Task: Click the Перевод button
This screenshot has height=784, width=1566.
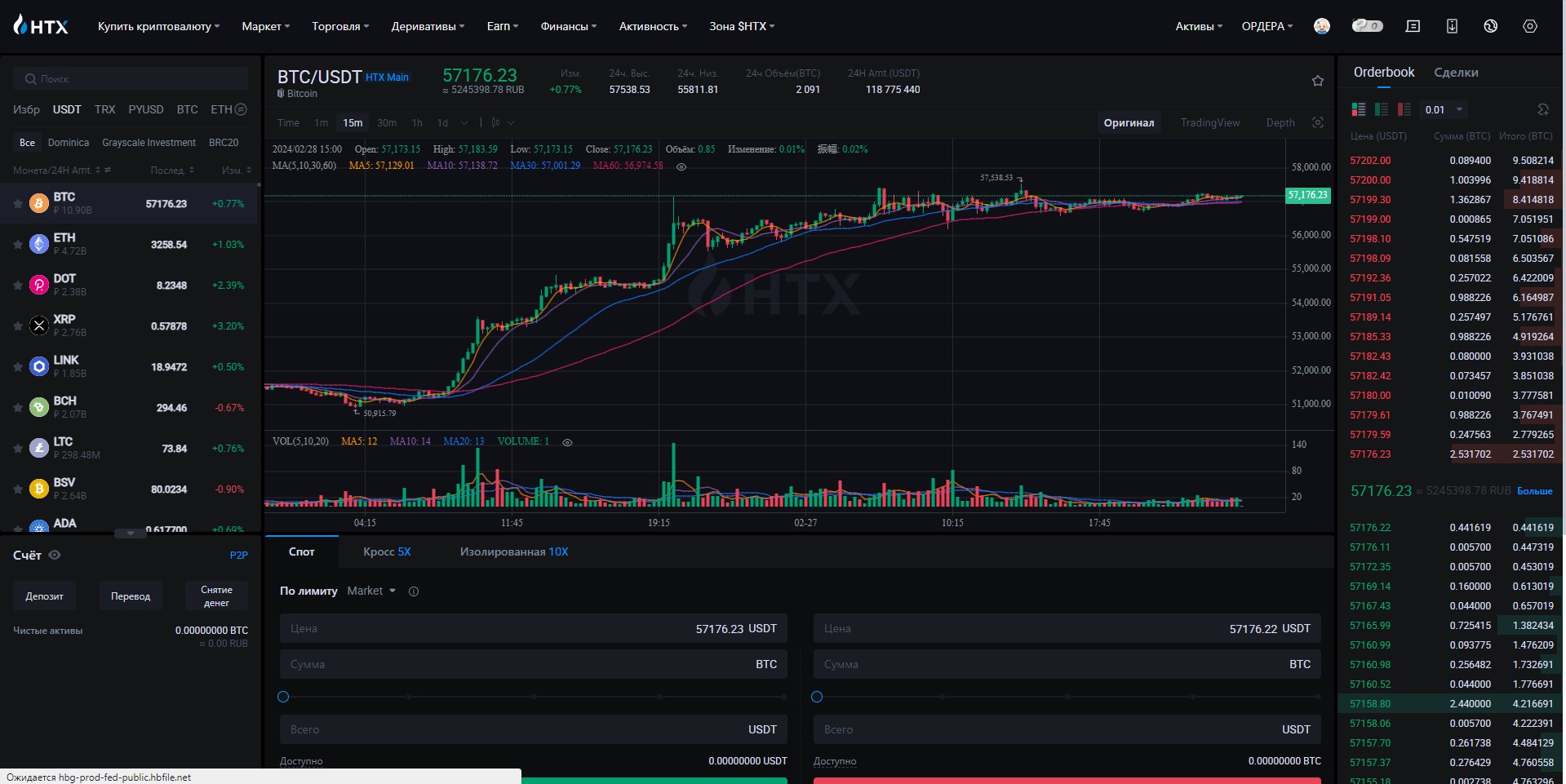Action: tap(131, 596)
